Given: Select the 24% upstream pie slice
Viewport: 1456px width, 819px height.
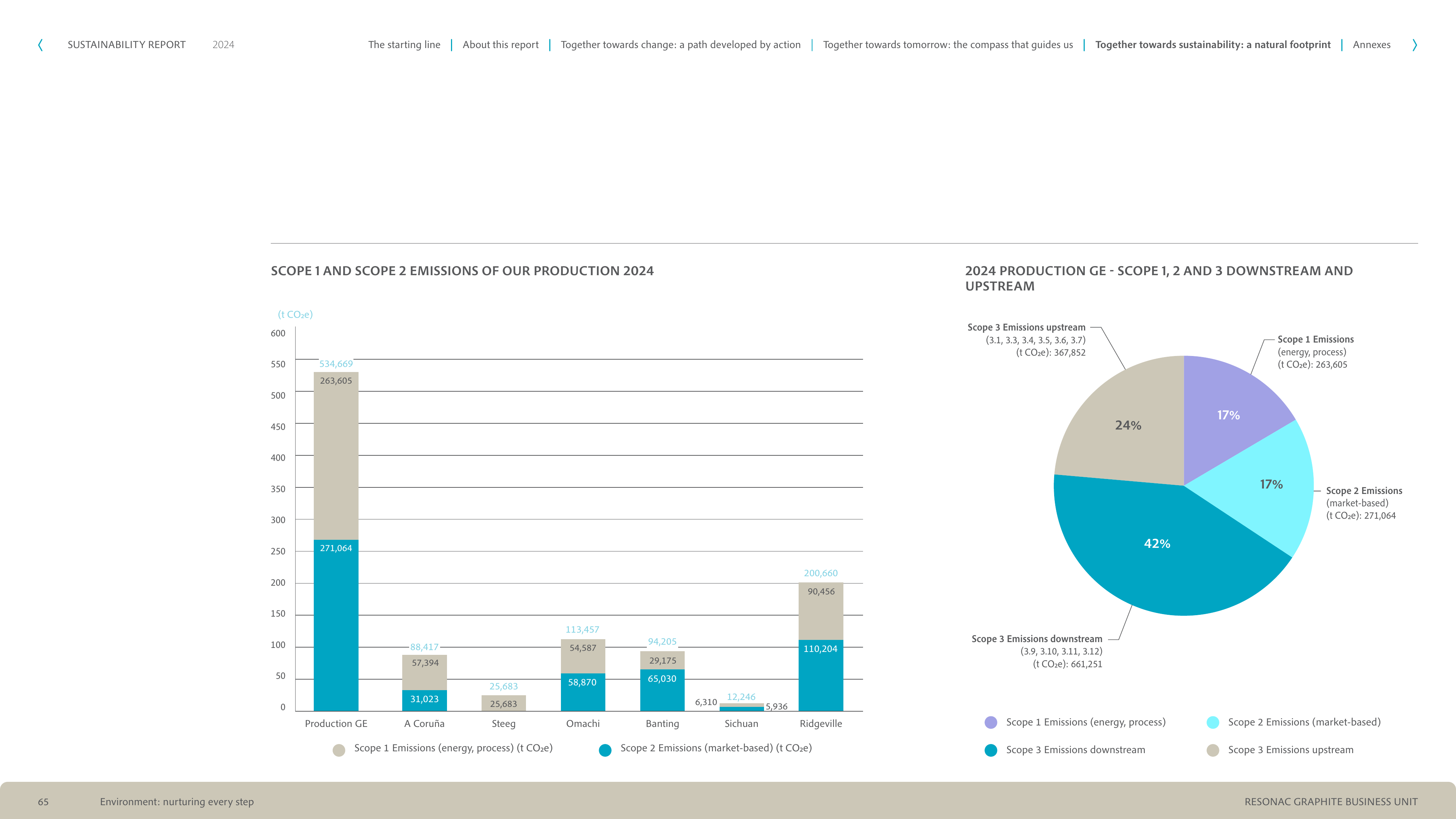Looking at the screenshot, I should tap(1128, 425).
